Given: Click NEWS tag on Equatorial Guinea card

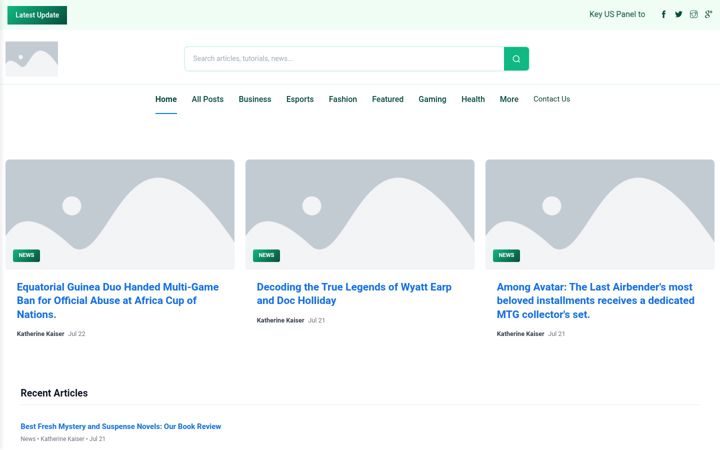Looking at the screenshot, I should click(x=26, y=255).
